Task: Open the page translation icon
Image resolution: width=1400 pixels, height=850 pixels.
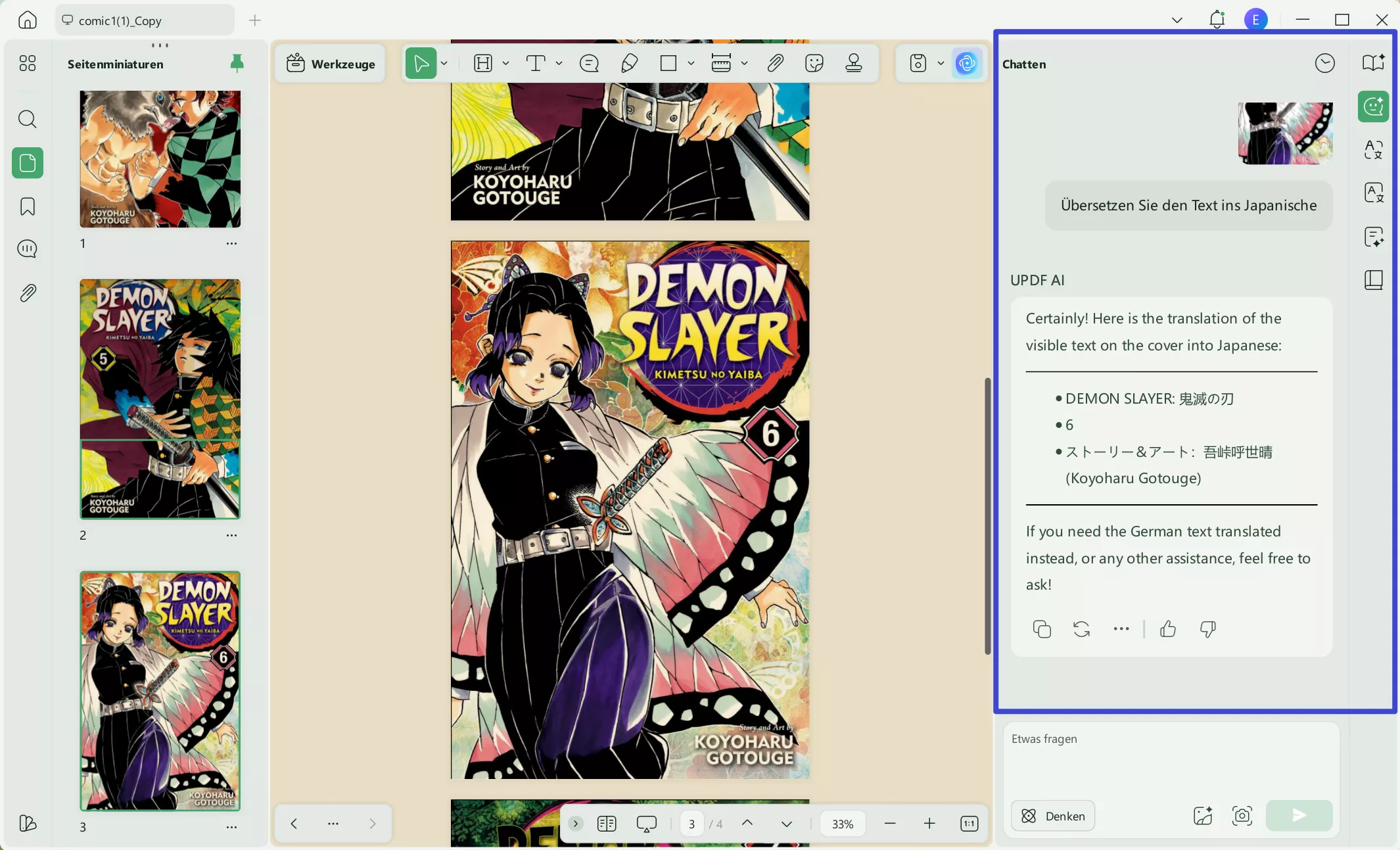Action: point(1374,193)
